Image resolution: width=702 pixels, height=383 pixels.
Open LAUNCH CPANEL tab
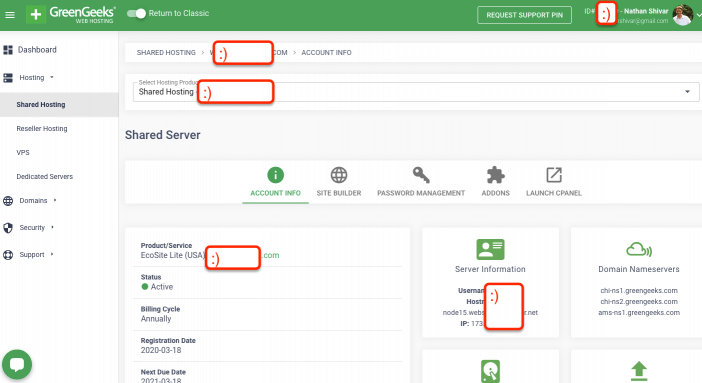(554, 193)
